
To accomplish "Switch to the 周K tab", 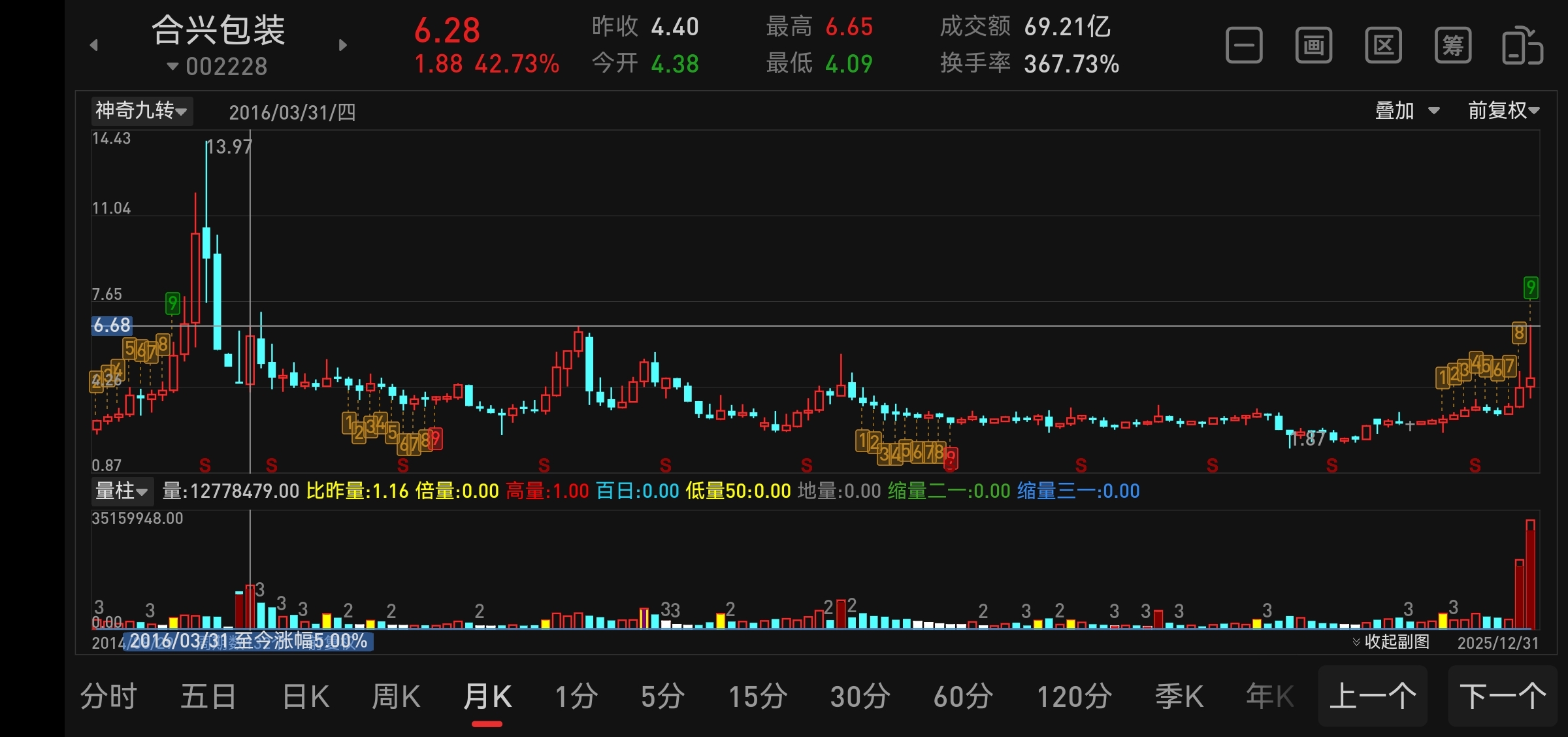I will point(396,696).
